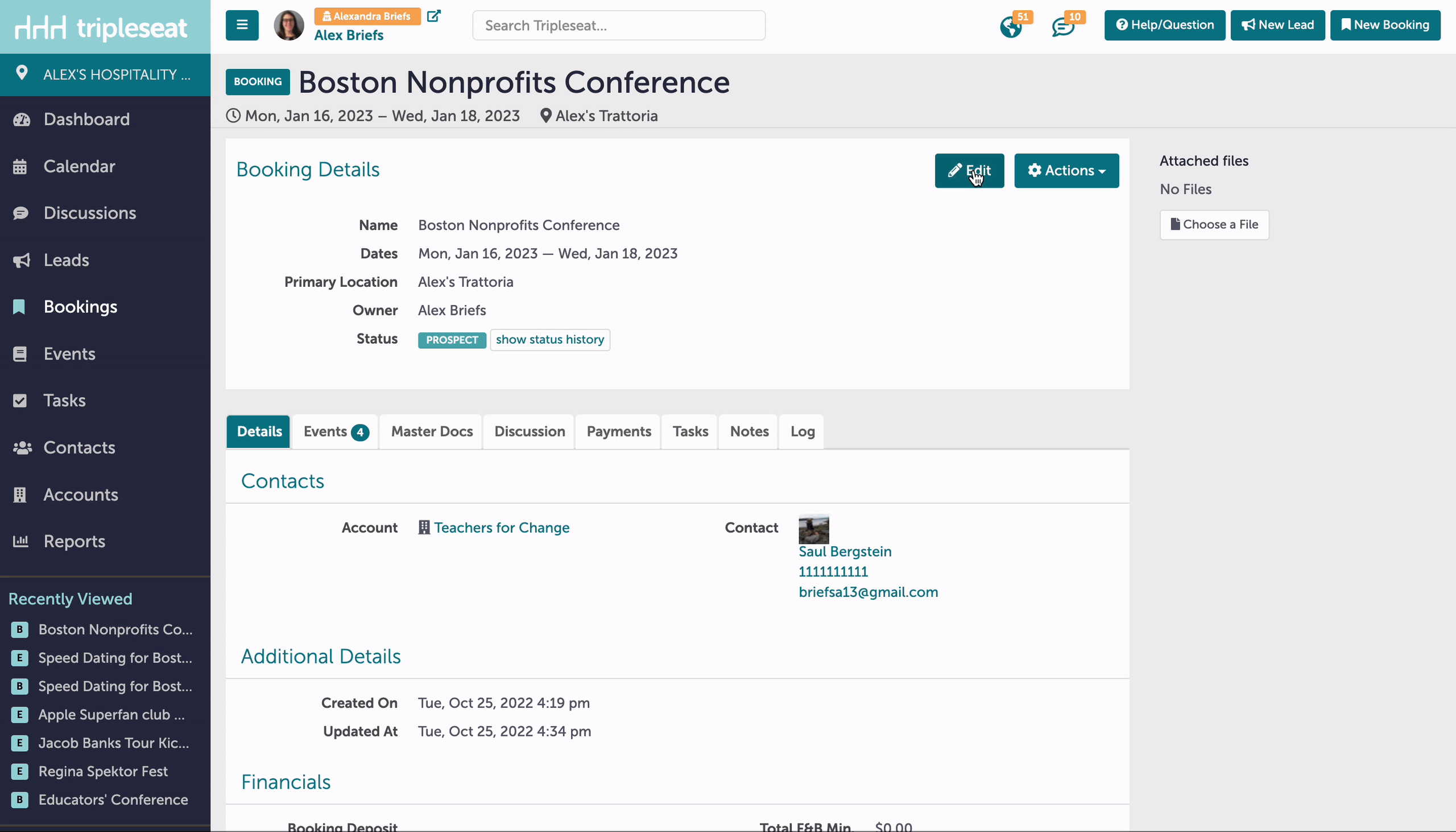Click the Calendar icon in sidebar
The image size is (1456, 832).
click(x=20, y=166)
